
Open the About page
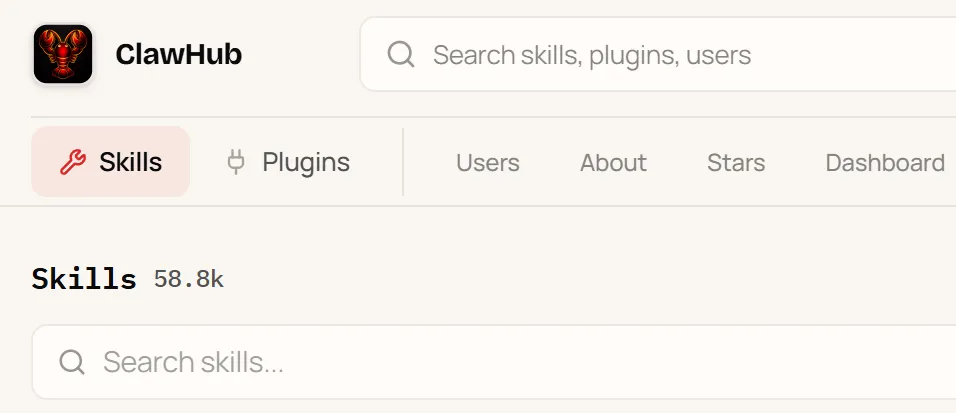click(613, 163)
